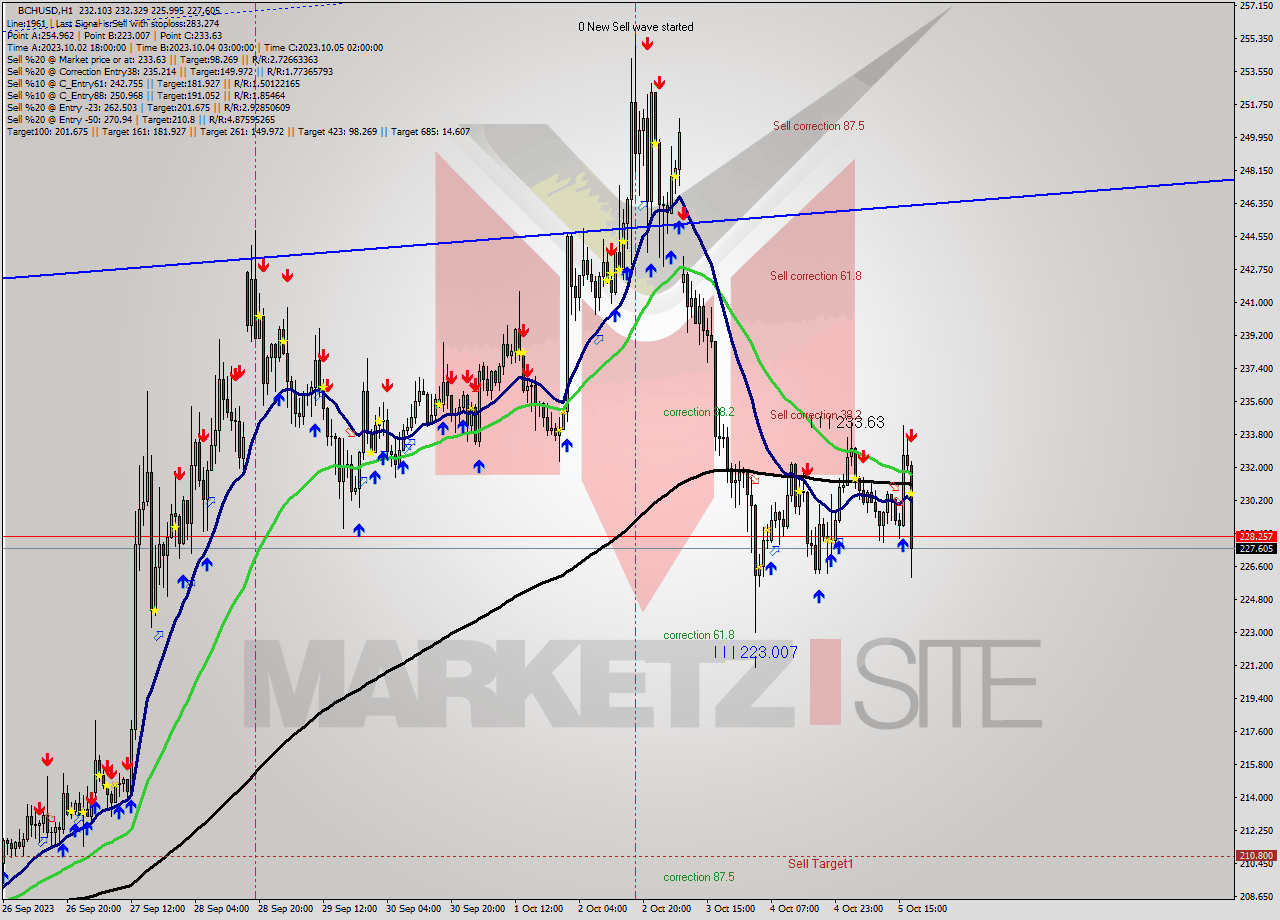
Task: Click the green 'correction 61.8' label
Action: 698,635
